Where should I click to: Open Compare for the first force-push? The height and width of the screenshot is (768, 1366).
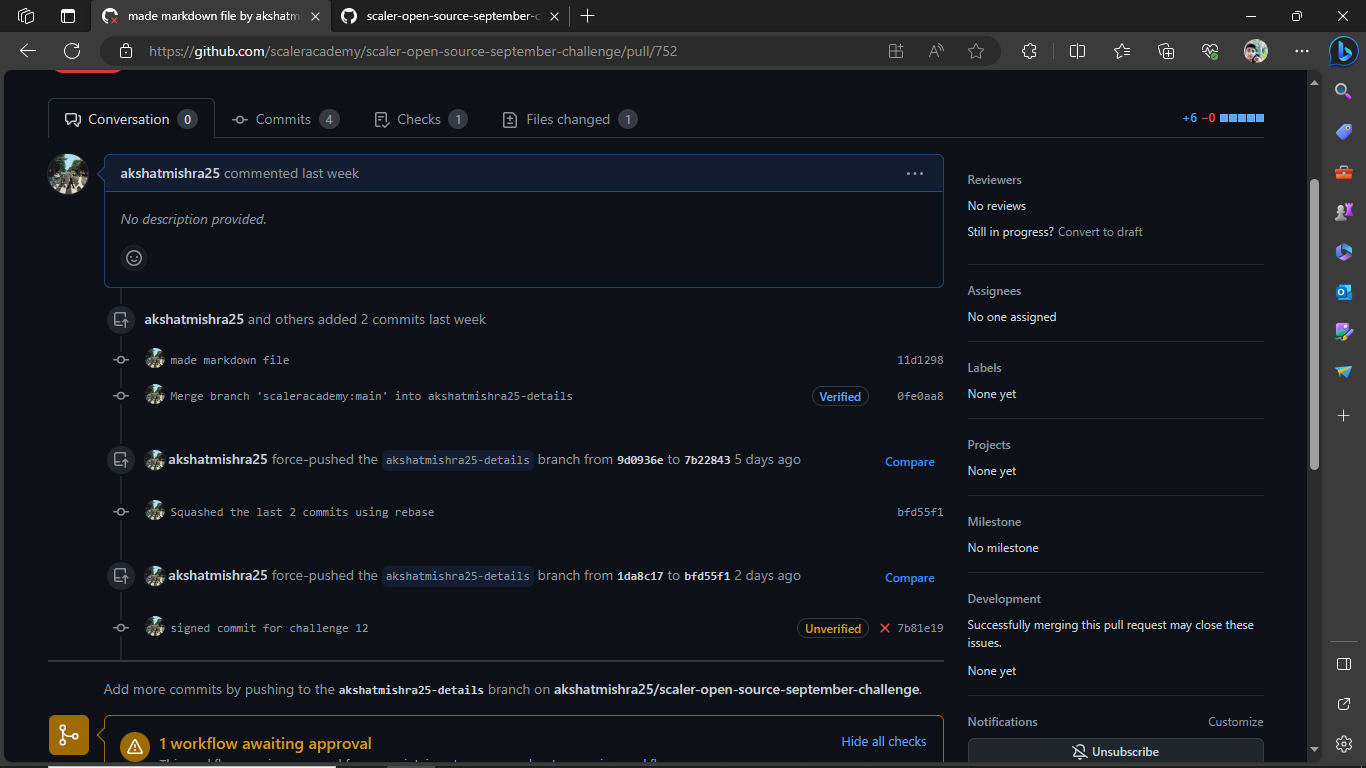[909, 461]
